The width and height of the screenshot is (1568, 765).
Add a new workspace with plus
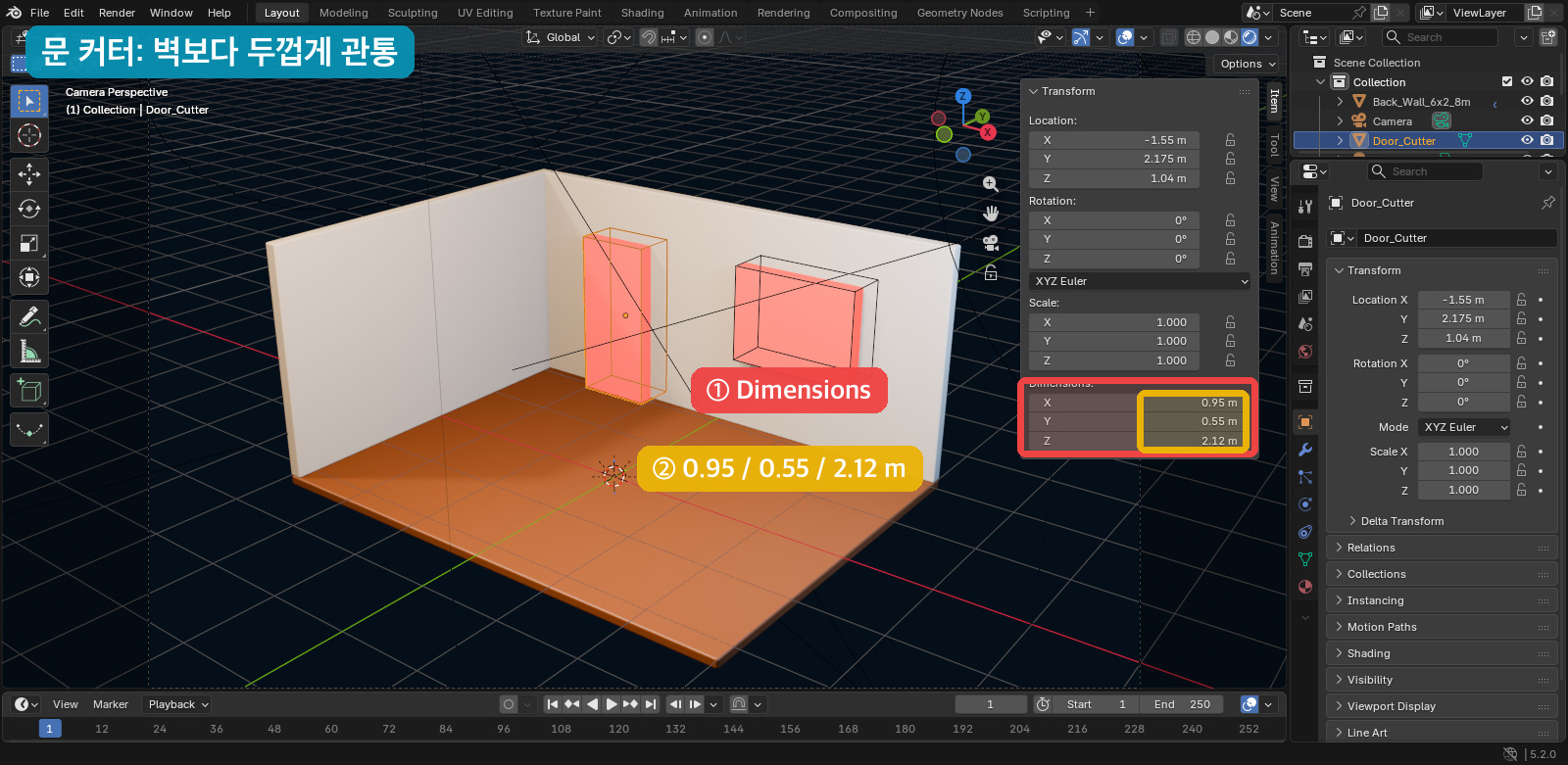pyautogui.click(x=1090, y=13)
